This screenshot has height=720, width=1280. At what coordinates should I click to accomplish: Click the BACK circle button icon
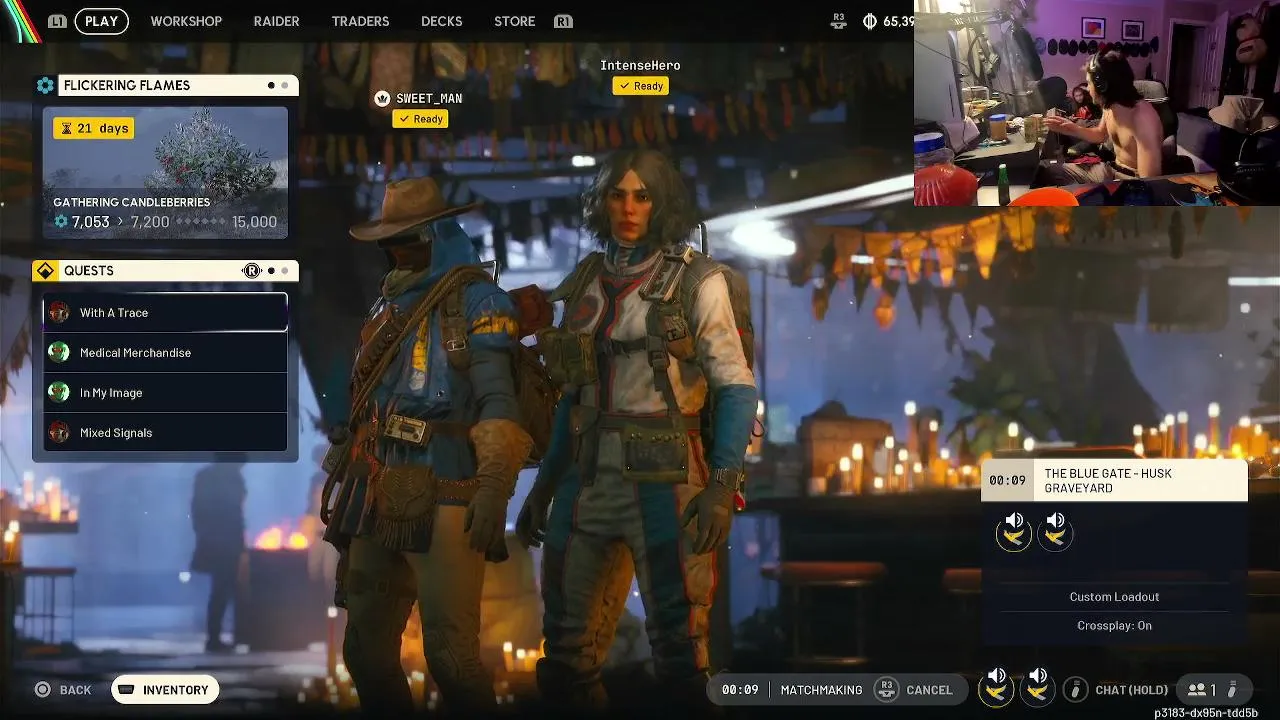click(x=42, y=690)
